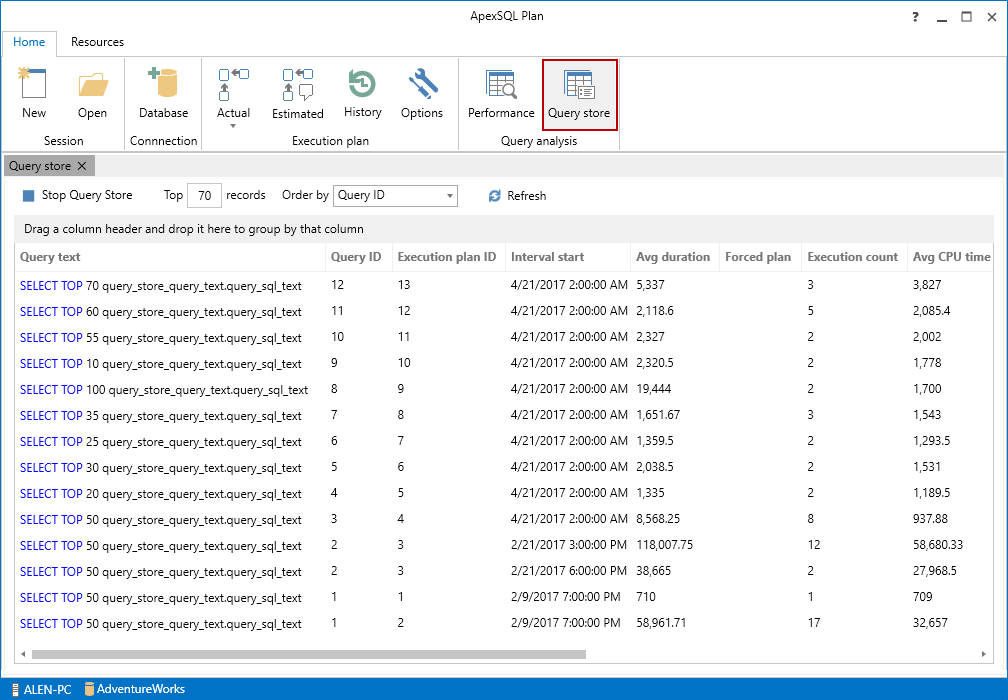Click the Top records number field
1008x700 pixels.
204,195
